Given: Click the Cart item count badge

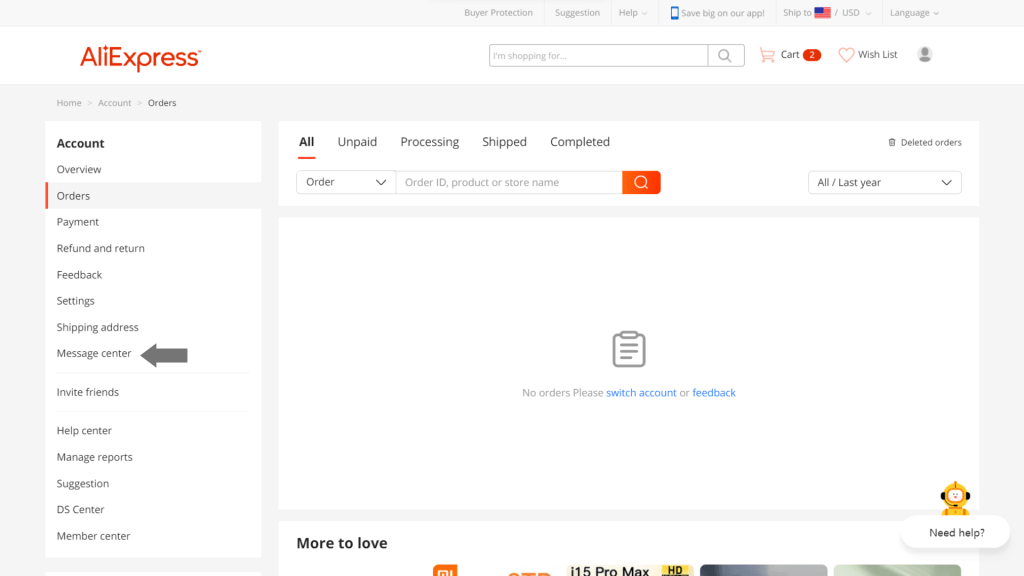Looking at the screenshot, I should click(812, 55).
